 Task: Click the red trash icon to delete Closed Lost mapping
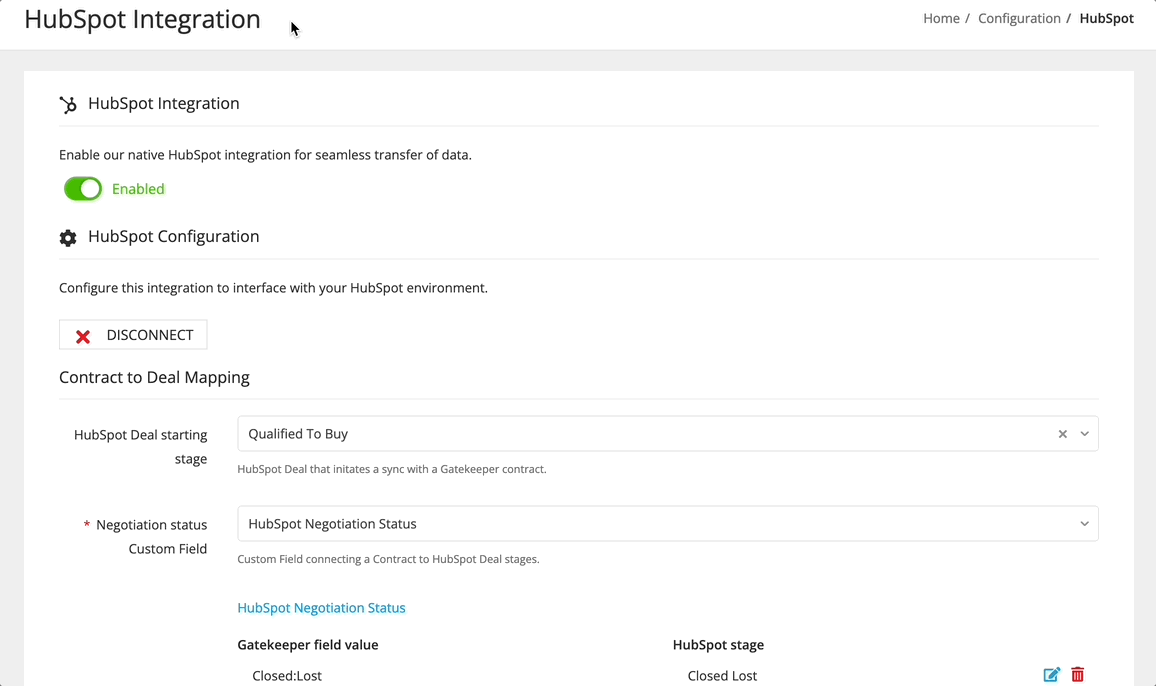(x=1077, y=674)
